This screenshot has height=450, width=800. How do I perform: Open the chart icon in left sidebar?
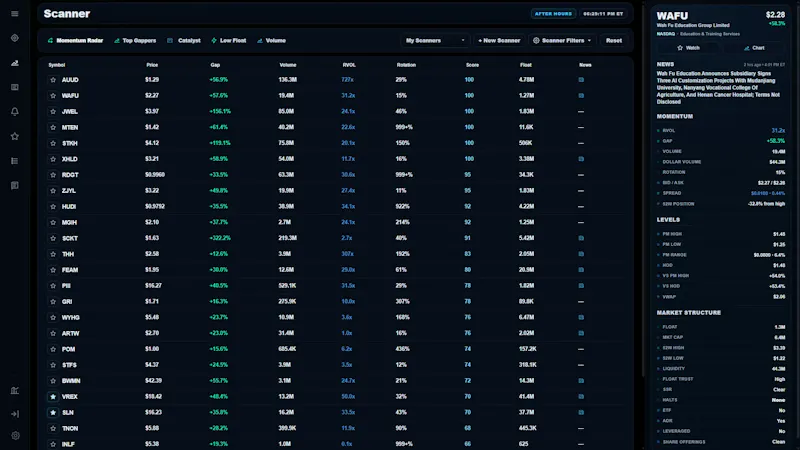click(x=15, y=63)
